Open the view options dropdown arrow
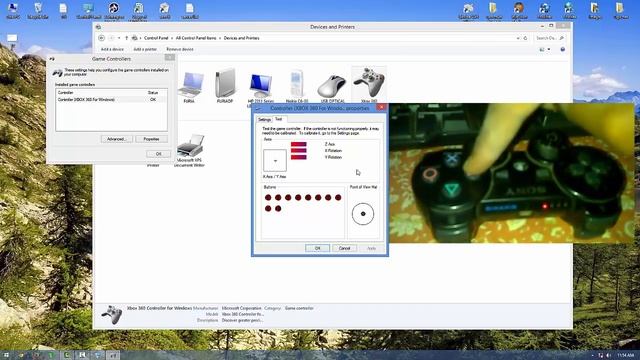Viewport: 640px width, 360px height. [549, 49]
